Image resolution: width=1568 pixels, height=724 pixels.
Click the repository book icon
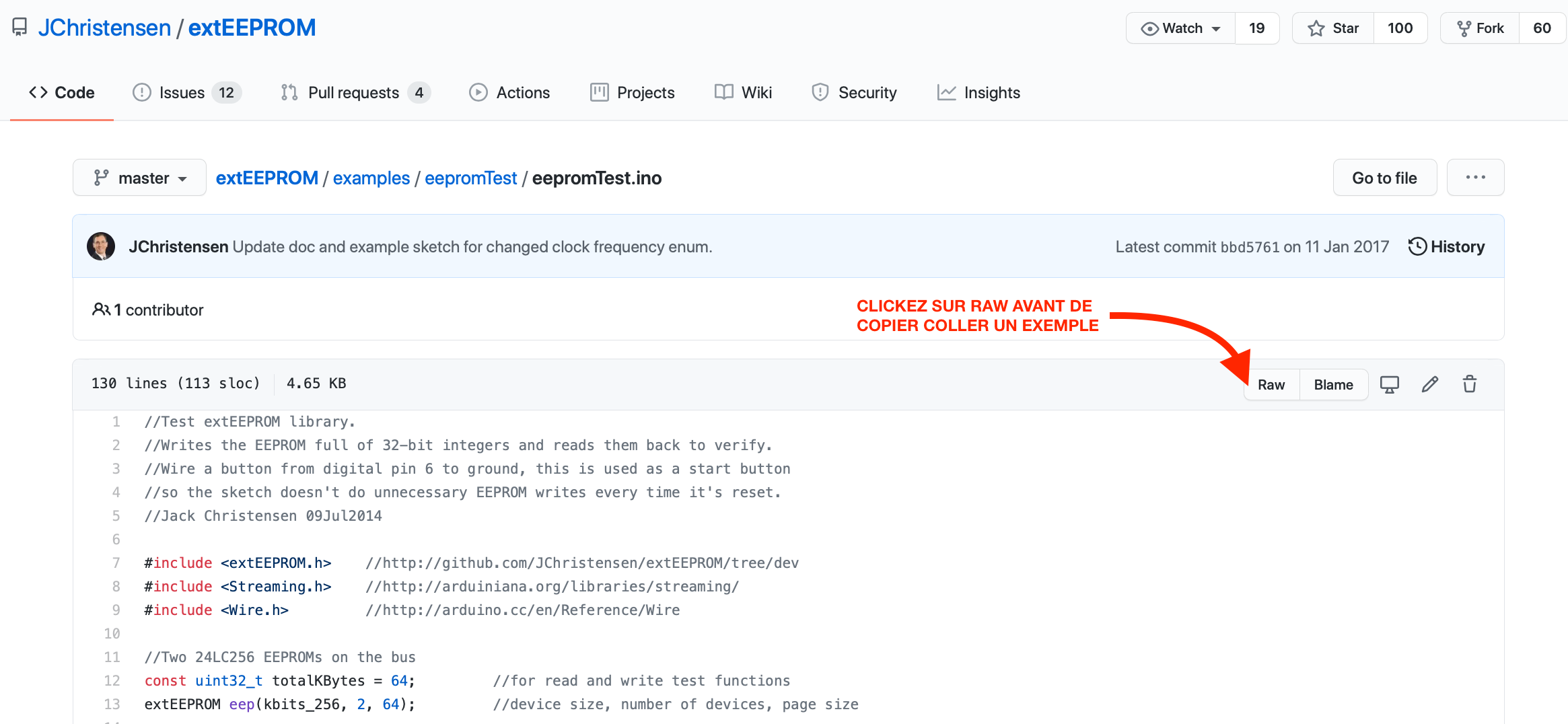click(20, 28)
